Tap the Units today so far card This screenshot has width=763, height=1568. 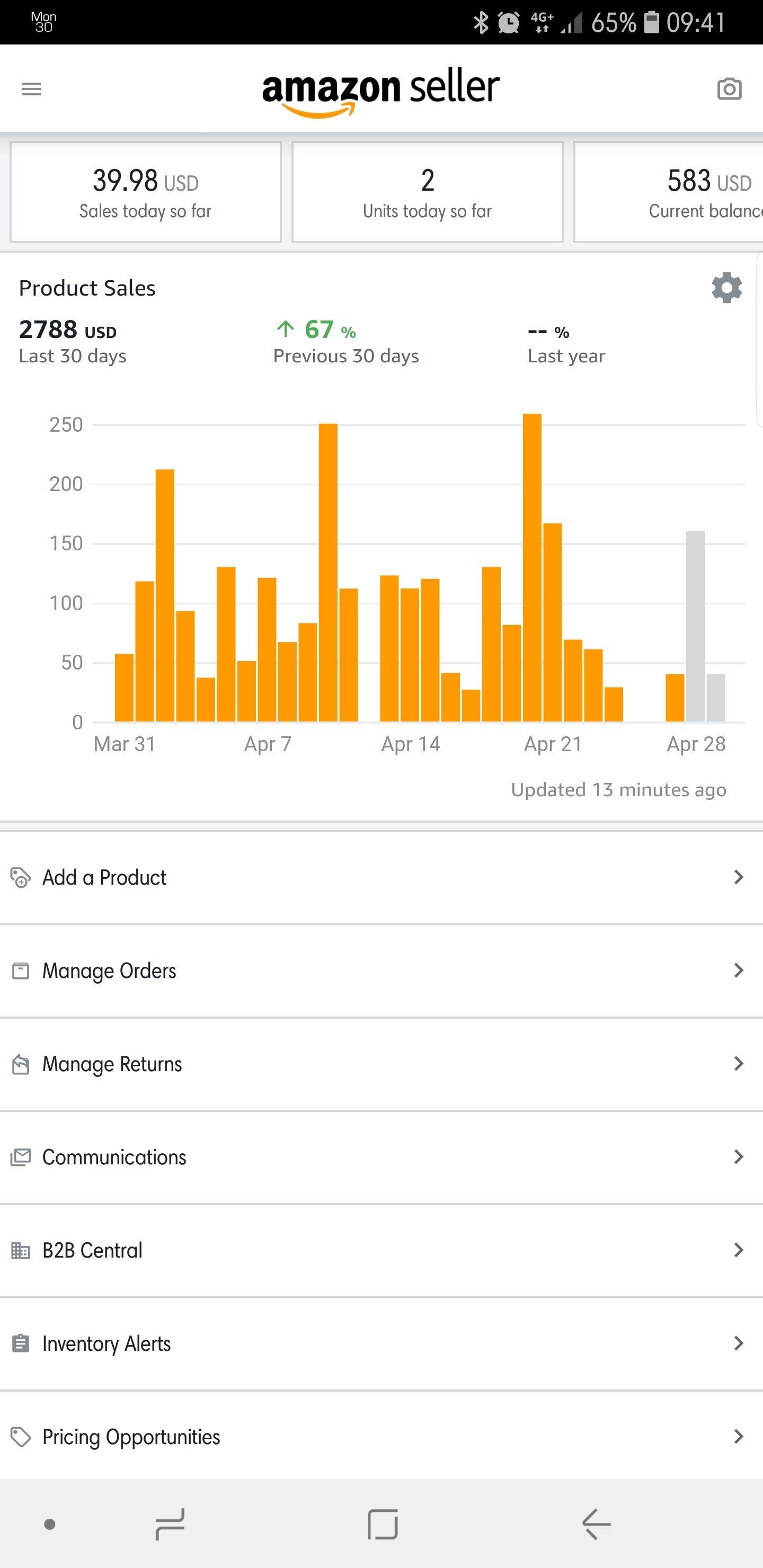tap(428, 192)
